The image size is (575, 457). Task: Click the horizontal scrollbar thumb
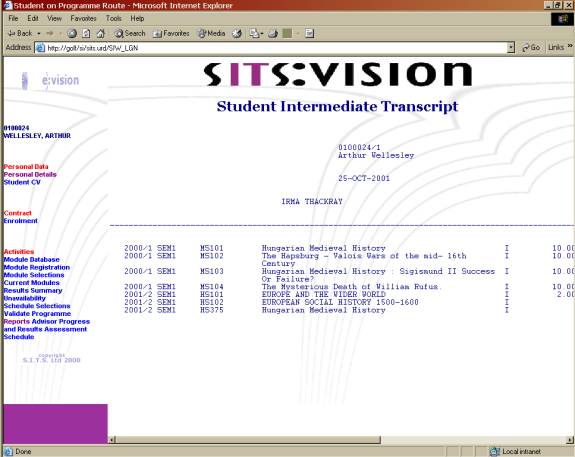(248, 439)
